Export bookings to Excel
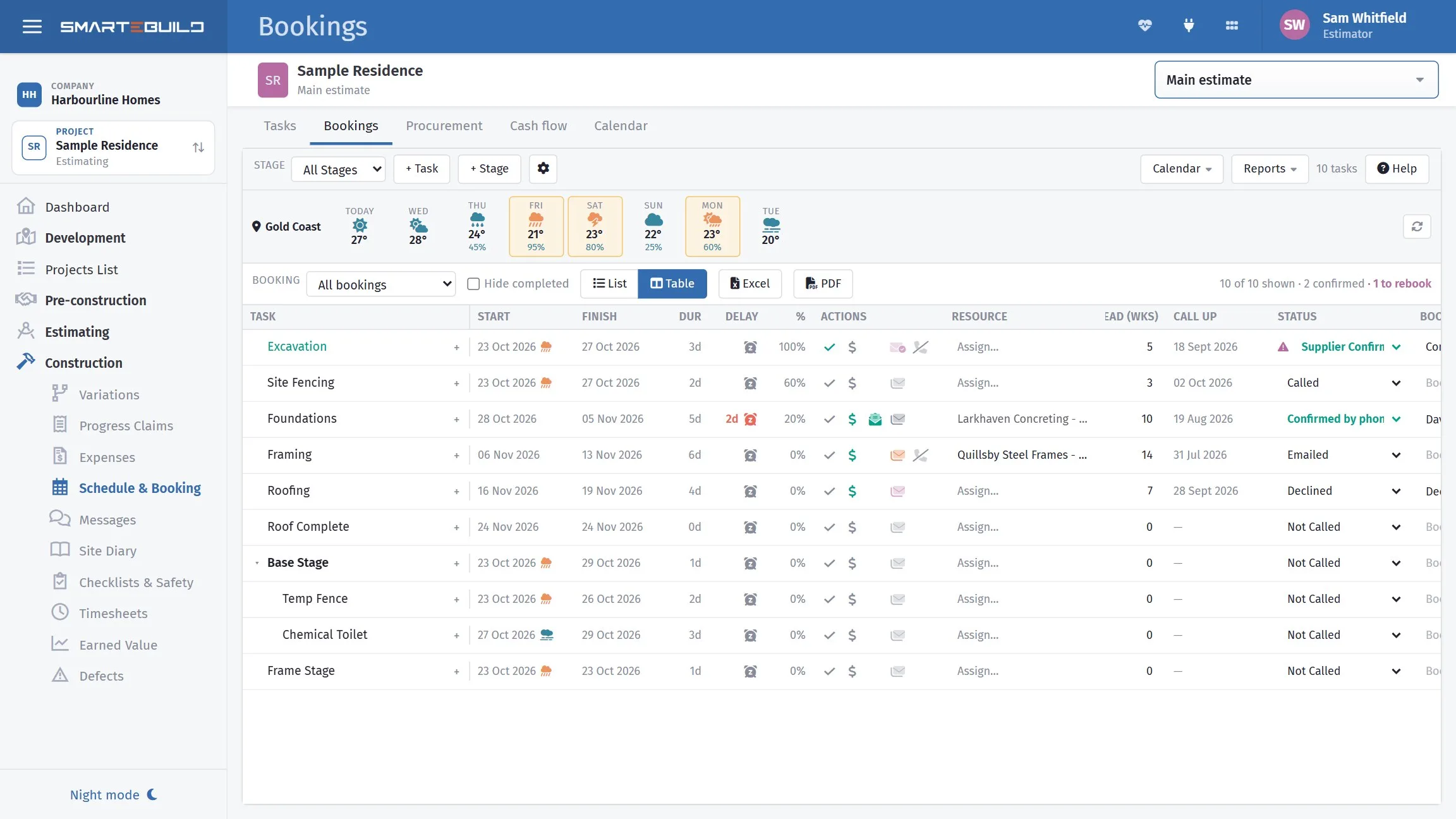 tap(750, 284)
